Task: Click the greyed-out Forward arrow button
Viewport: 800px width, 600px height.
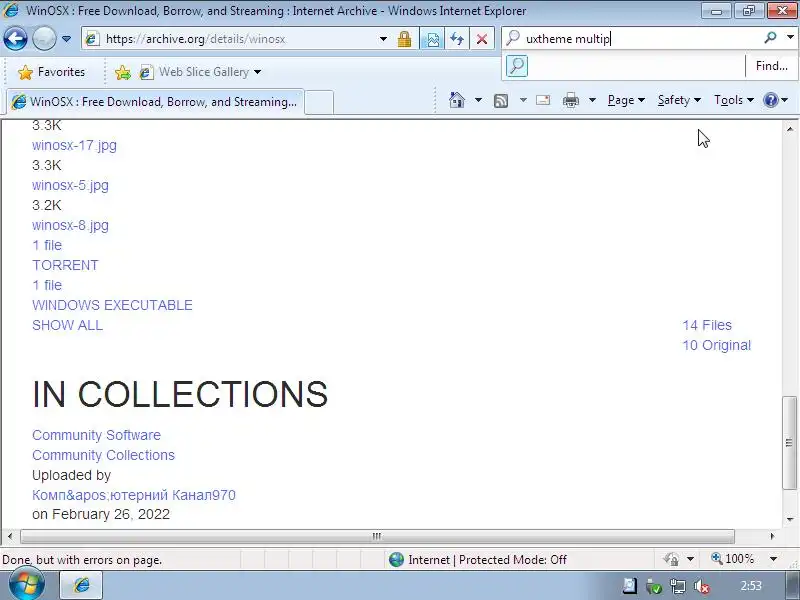Action: [x=44, y=39]
